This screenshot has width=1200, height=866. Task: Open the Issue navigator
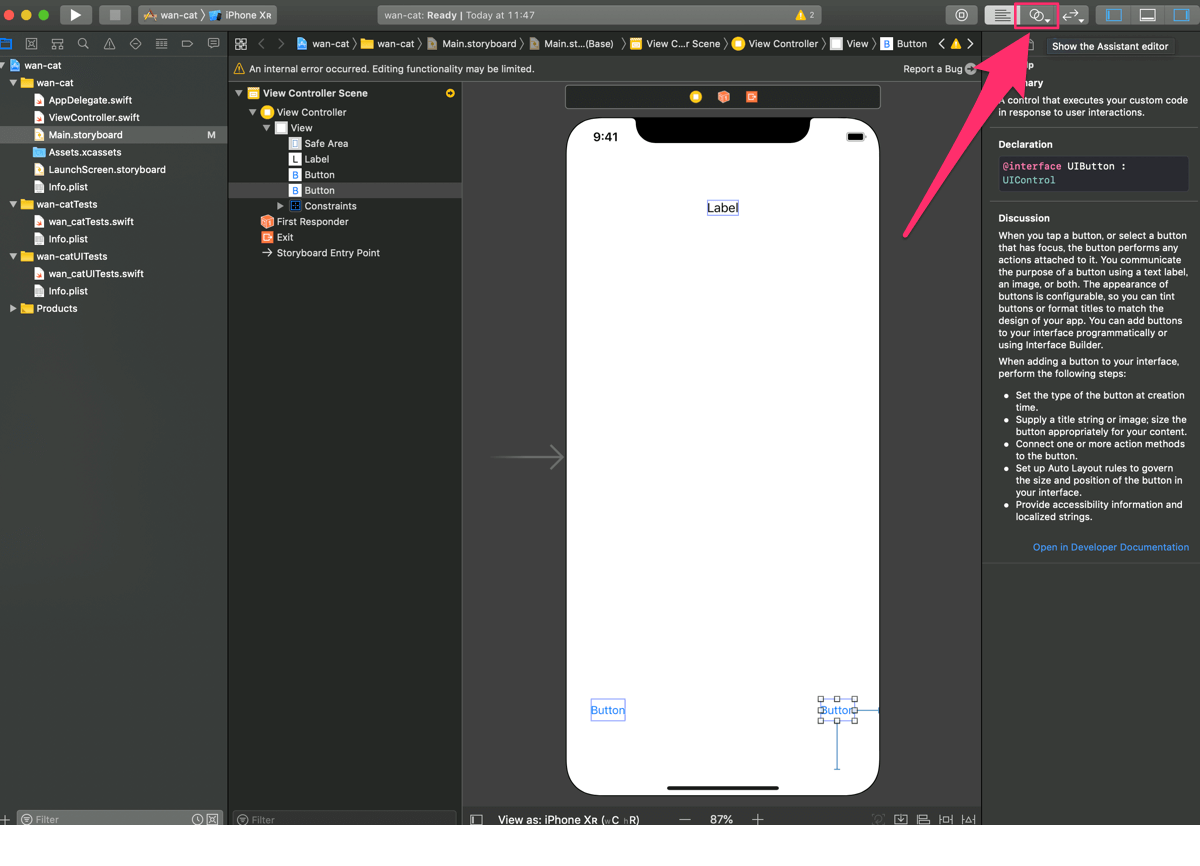pos(109,44)
